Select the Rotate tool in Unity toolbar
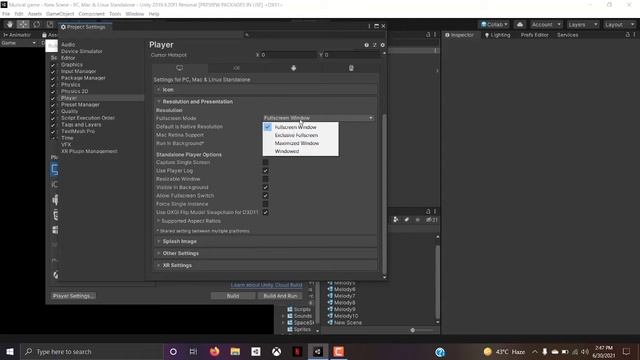This screenshot has width=640, height=360. click(36, 24)
